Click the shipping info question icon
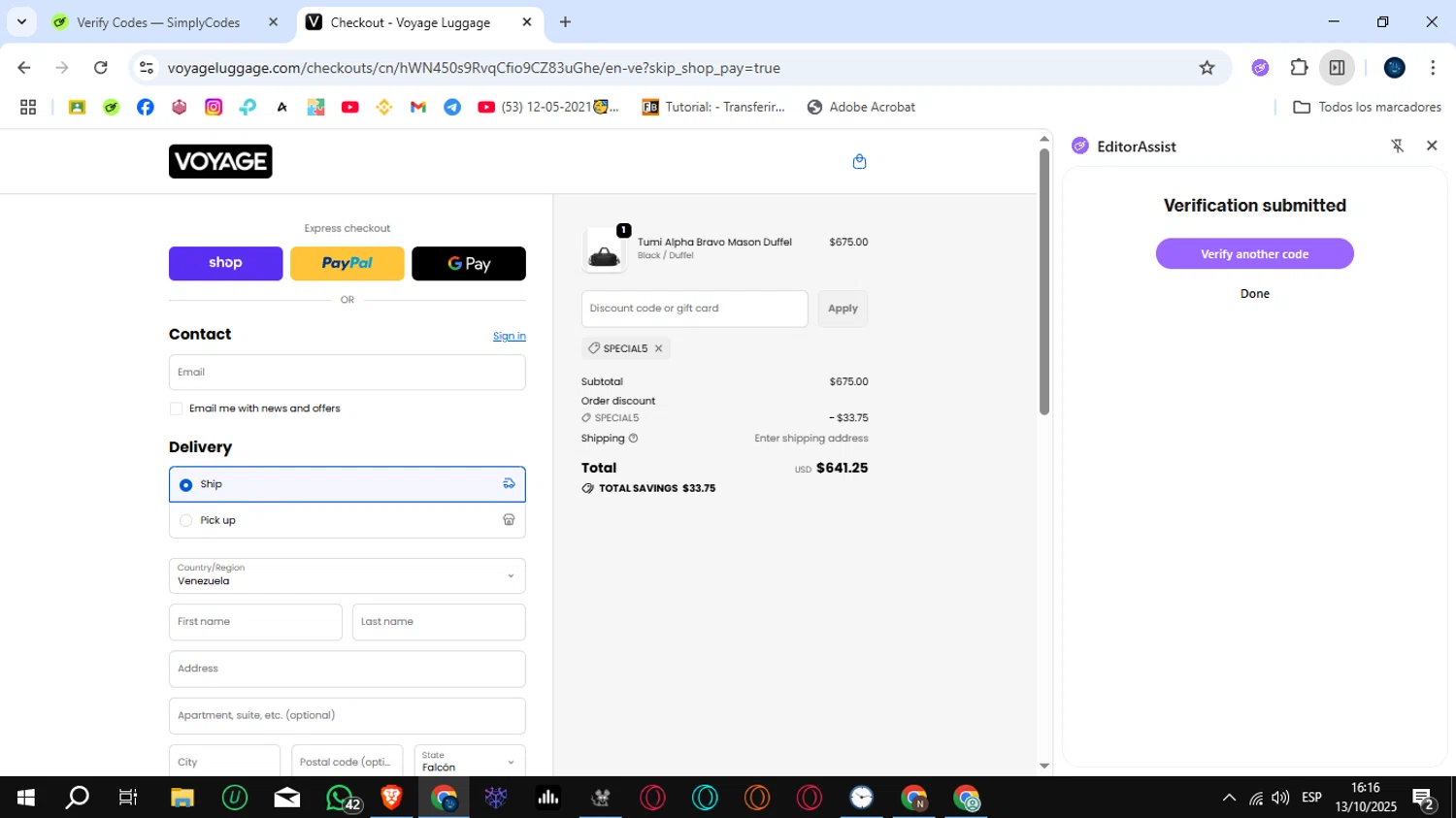This screenshot has height=818, width=1456. [633, 439]
